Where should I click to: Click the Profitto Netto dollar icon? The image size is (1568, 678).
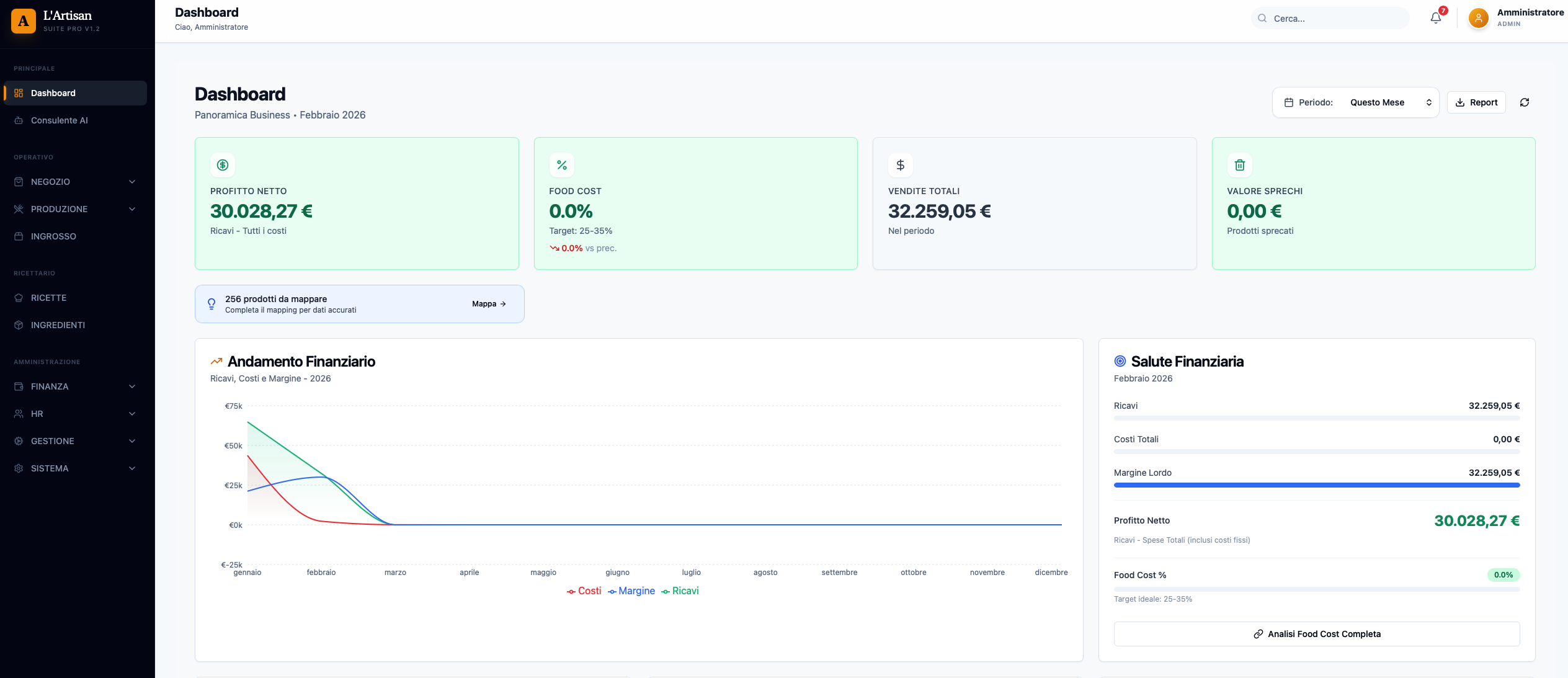pos(223,165)
